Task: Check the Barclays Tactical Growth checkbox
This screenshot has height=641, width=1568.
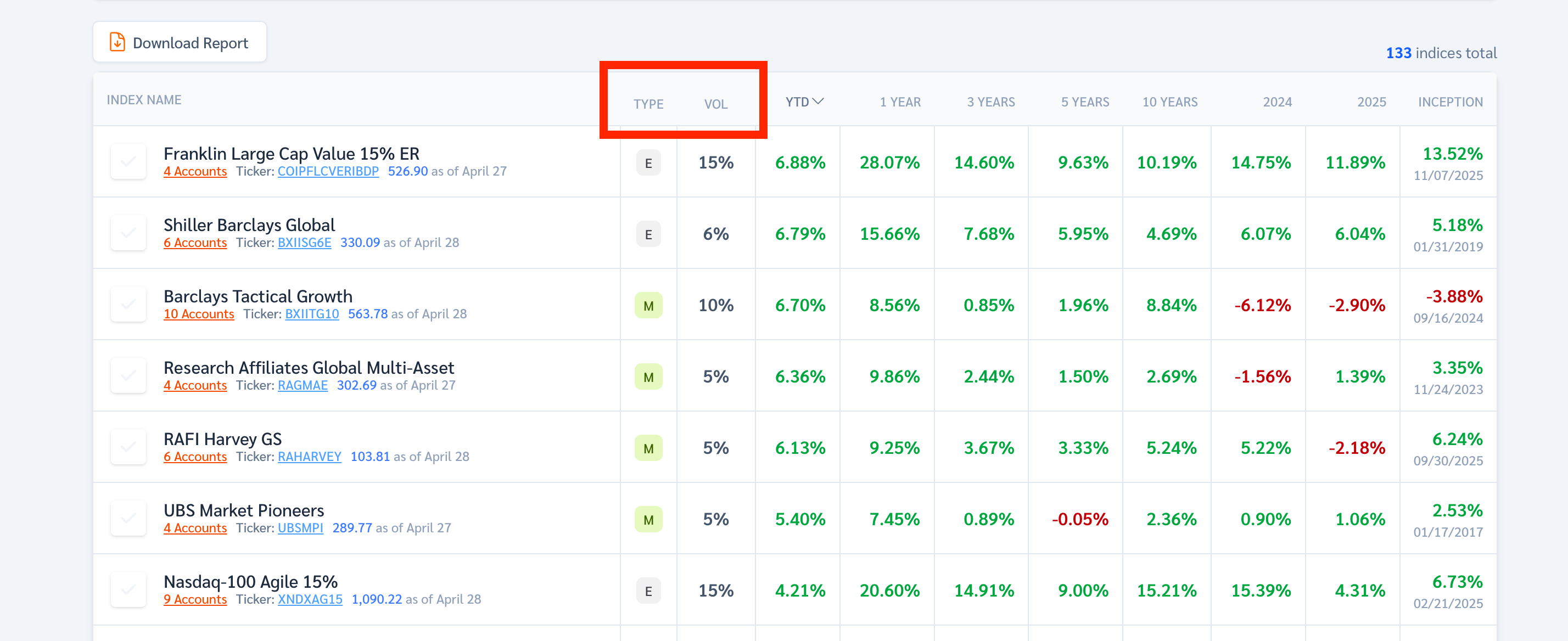Action: (x=128, y=303)
